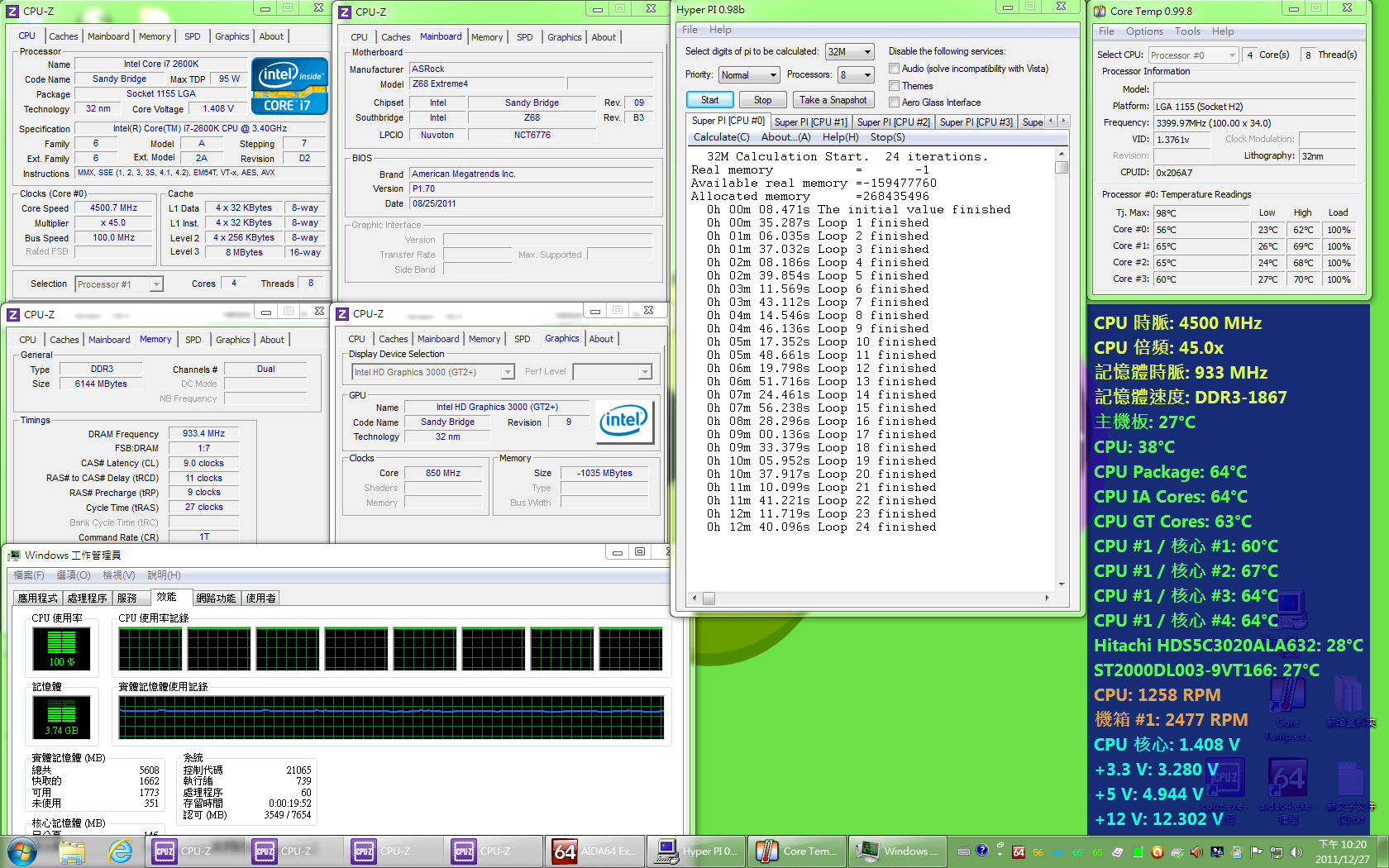
Task: Toggle Aero Glass Interface checkbox
Action: pos(894,103)
